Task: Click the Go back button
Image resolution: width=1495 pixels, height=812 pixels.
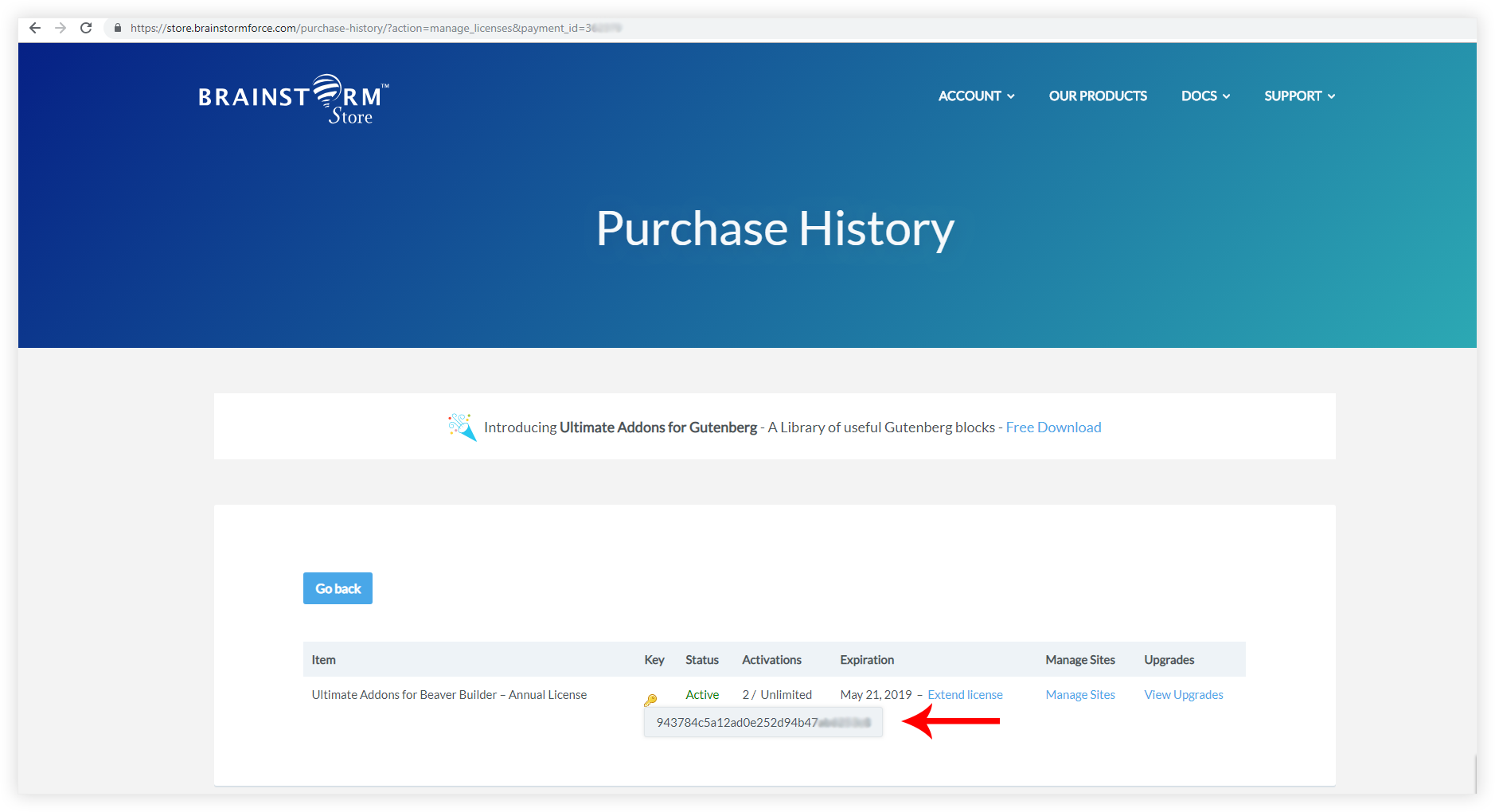Action: tap(338, 588)
